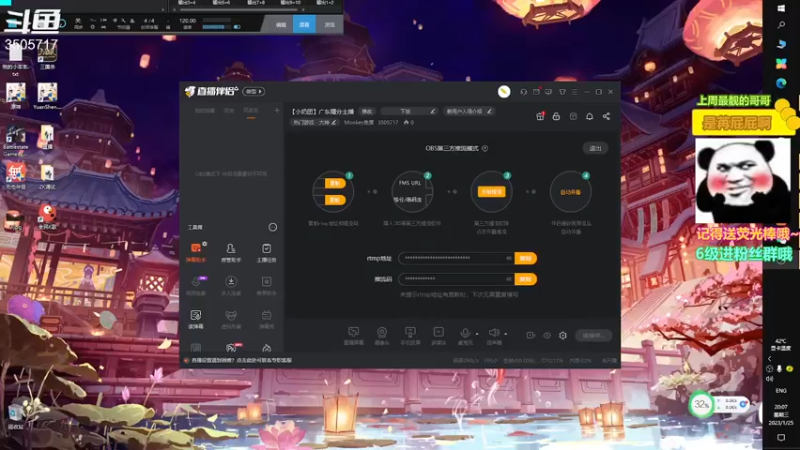Toggle the blue switch in the top music app
Image resolution: width=800 pixels, height=450 pixels.
[x=237, y=27]
